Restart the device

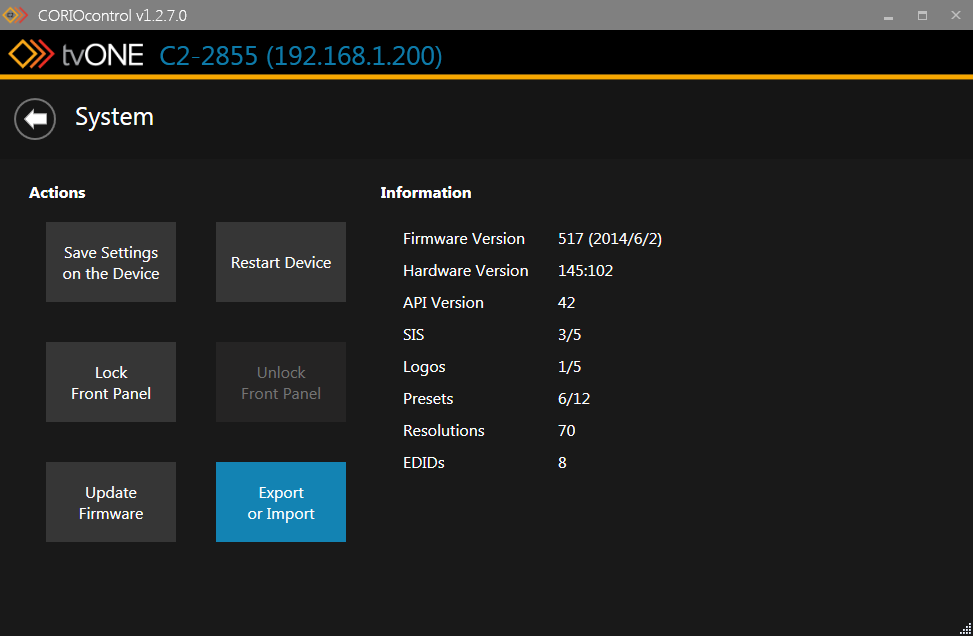pyautogui.click(x=280, y=262)
